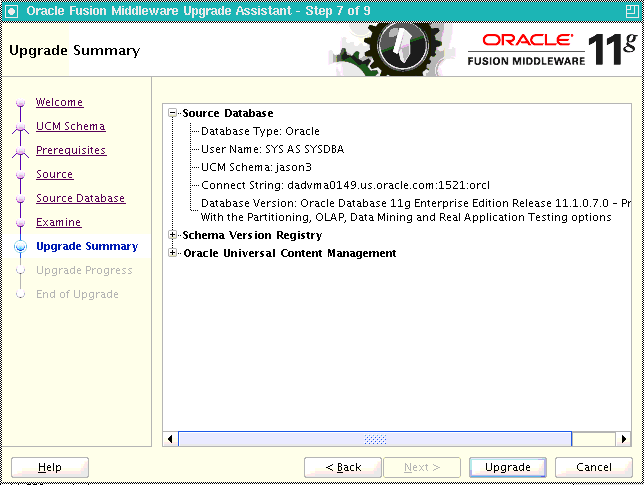Open the UCM Schema step
This screenshot has width=644, height=485.
pyautogui.click(x=71, y=126)
